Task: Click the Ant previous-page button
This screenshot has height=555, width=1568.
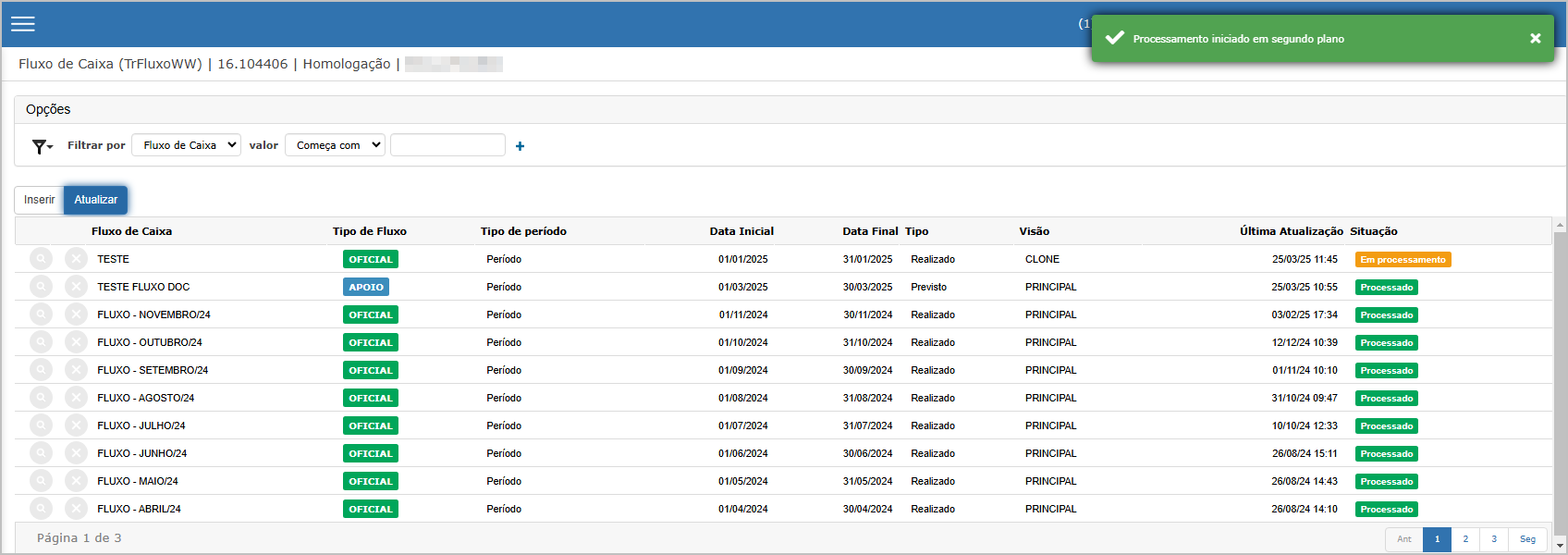Action: [x=1404, y=539]
